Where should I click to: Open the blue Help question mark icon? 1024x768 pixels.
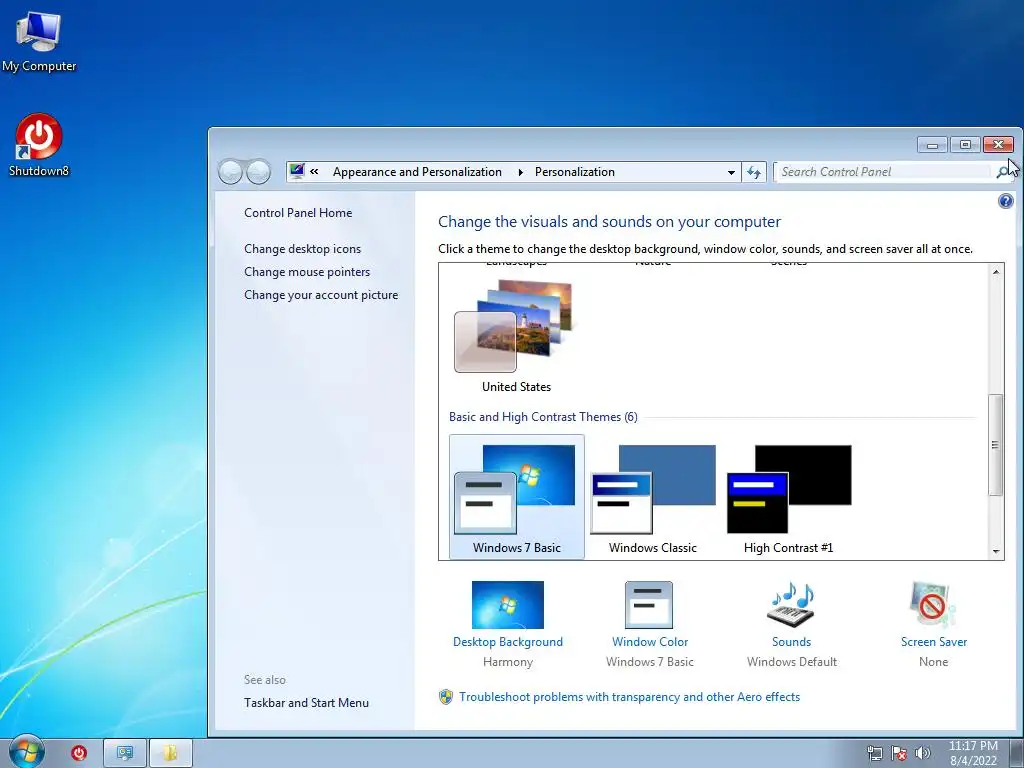pos(1006,201)
